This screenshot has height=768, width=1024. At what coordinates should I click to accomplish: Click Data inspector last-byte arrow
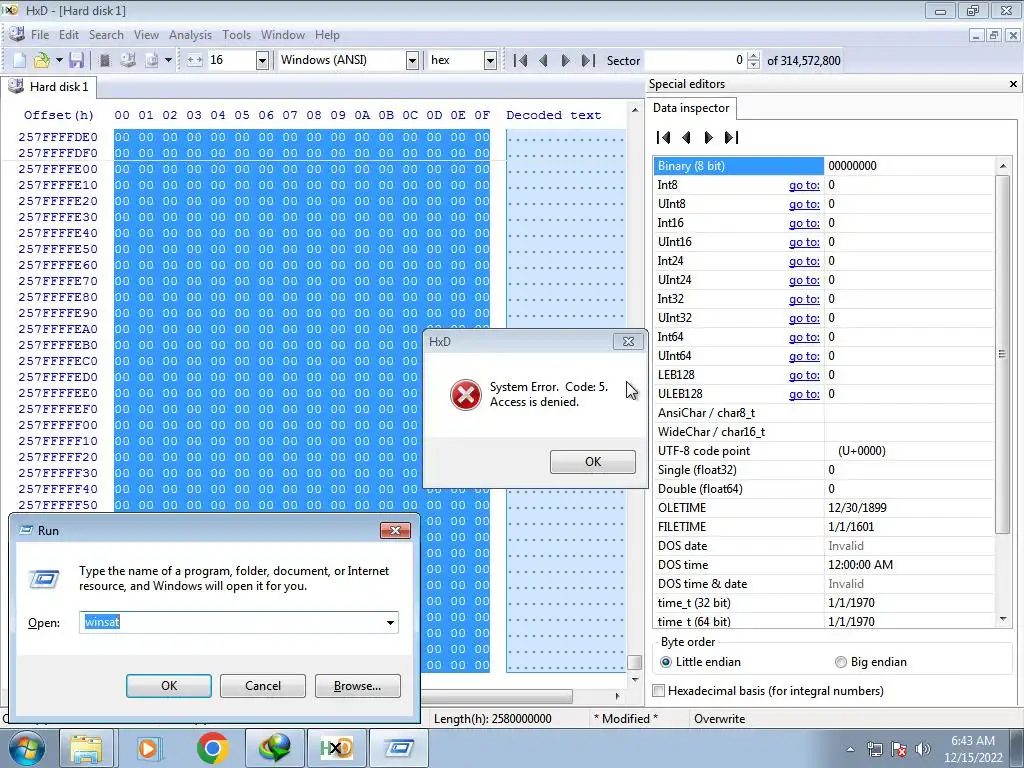(731, 137)
